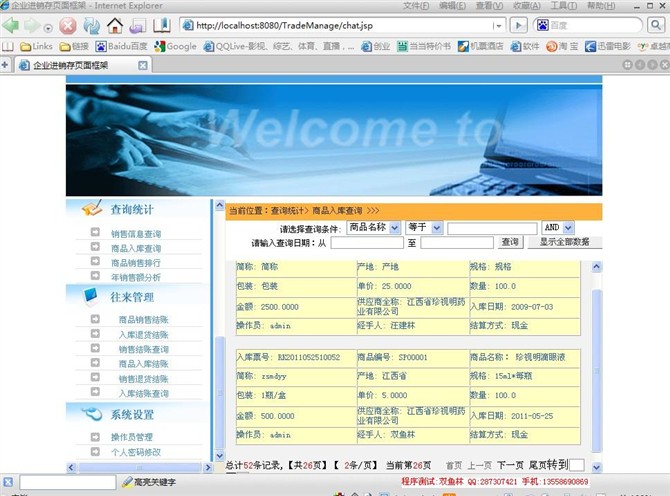Open the QQLive bookmark
670x496 pixels.
(279, 46)
